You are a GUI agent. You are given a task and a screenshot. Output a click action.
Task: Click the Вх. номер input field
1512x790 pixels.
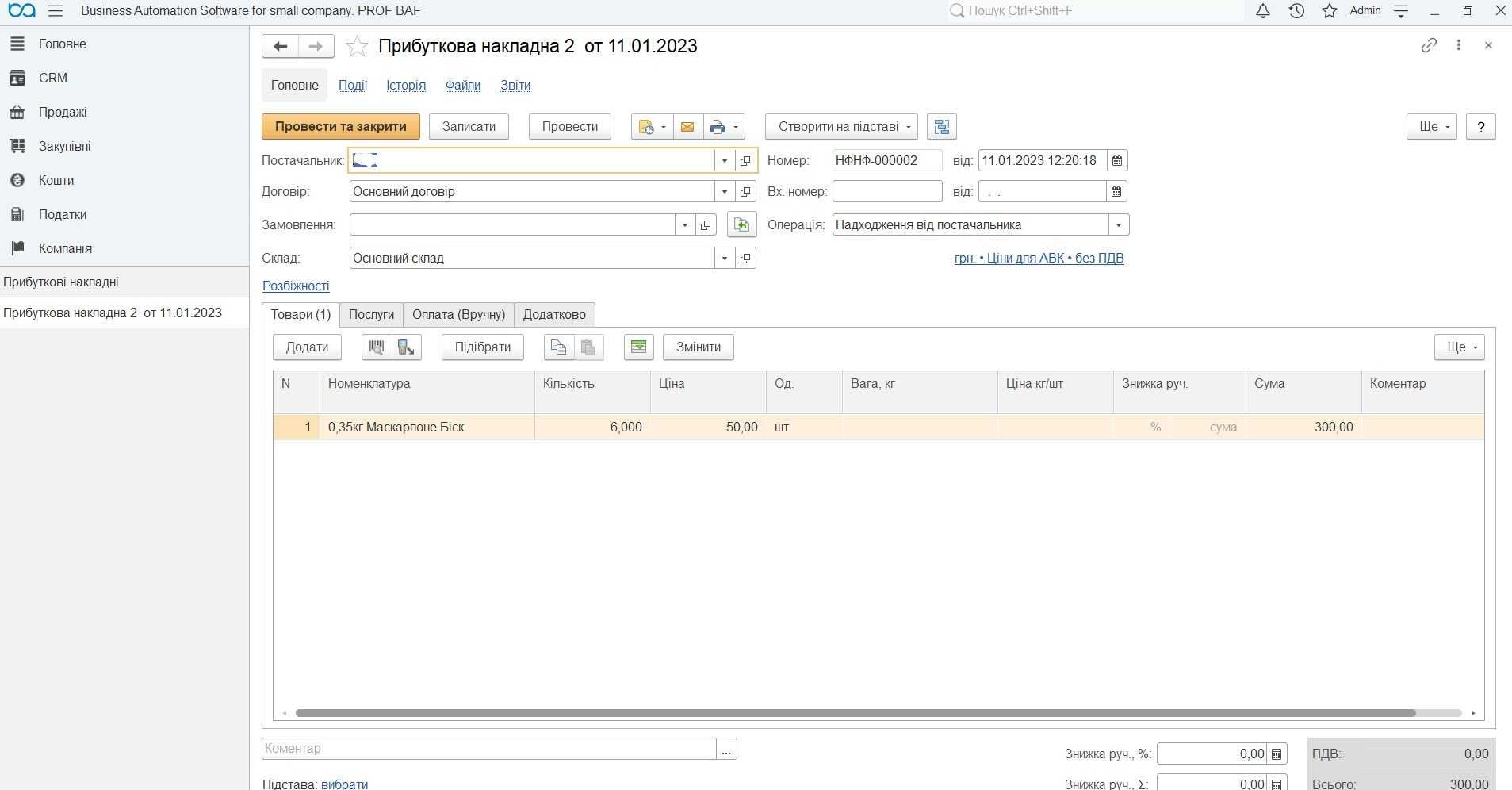[887, 191]
